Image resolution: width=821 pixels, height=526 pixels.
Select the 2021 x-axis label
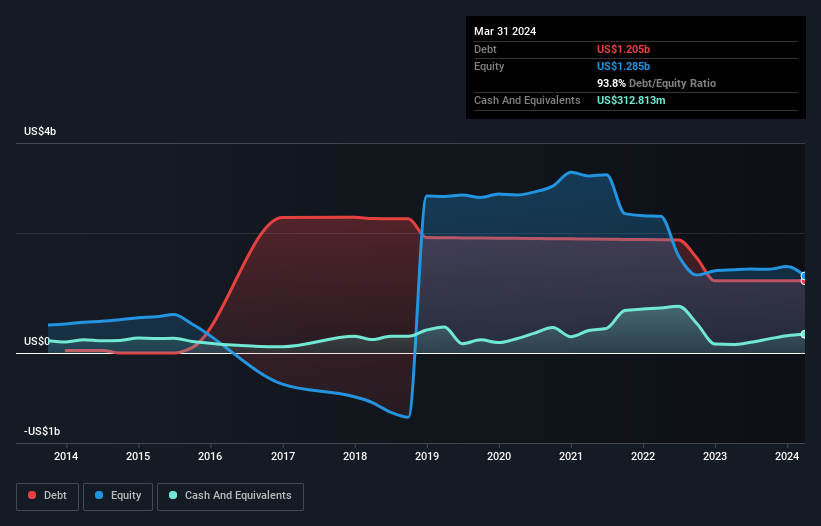[571, 456]
